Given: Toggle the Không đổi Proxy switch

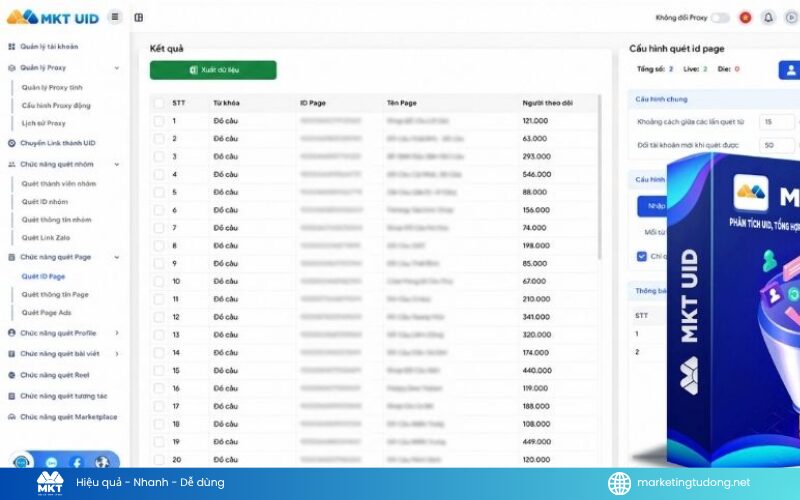Looking at the screenshot, I should pyautogui.click(x=720, y=18).
